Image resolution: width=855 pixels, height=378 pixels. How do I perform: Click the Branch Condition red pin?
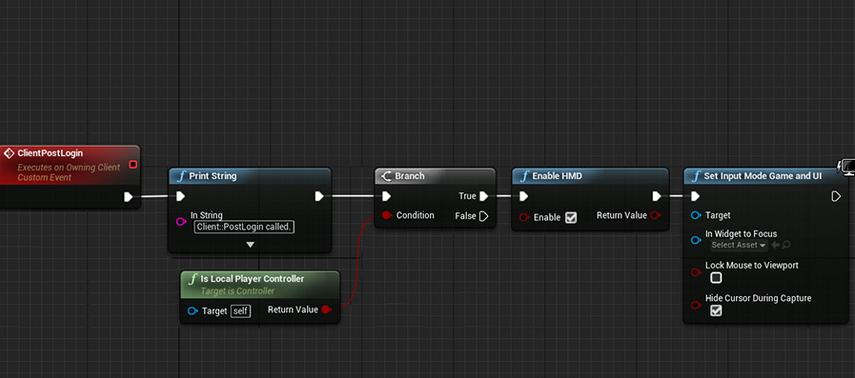[x=387, y=215]
